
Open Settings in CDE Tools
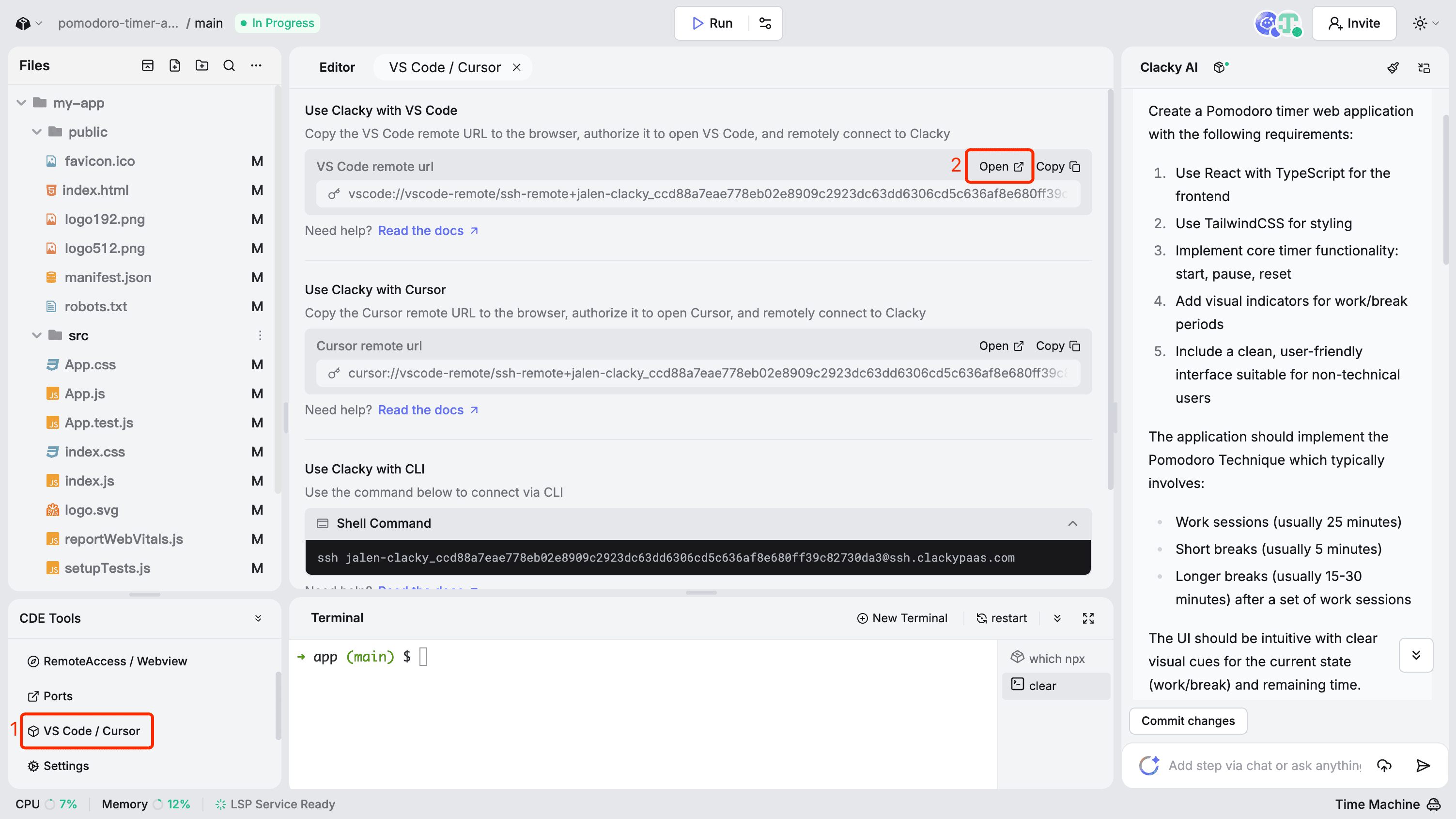(x=58, y=766)
